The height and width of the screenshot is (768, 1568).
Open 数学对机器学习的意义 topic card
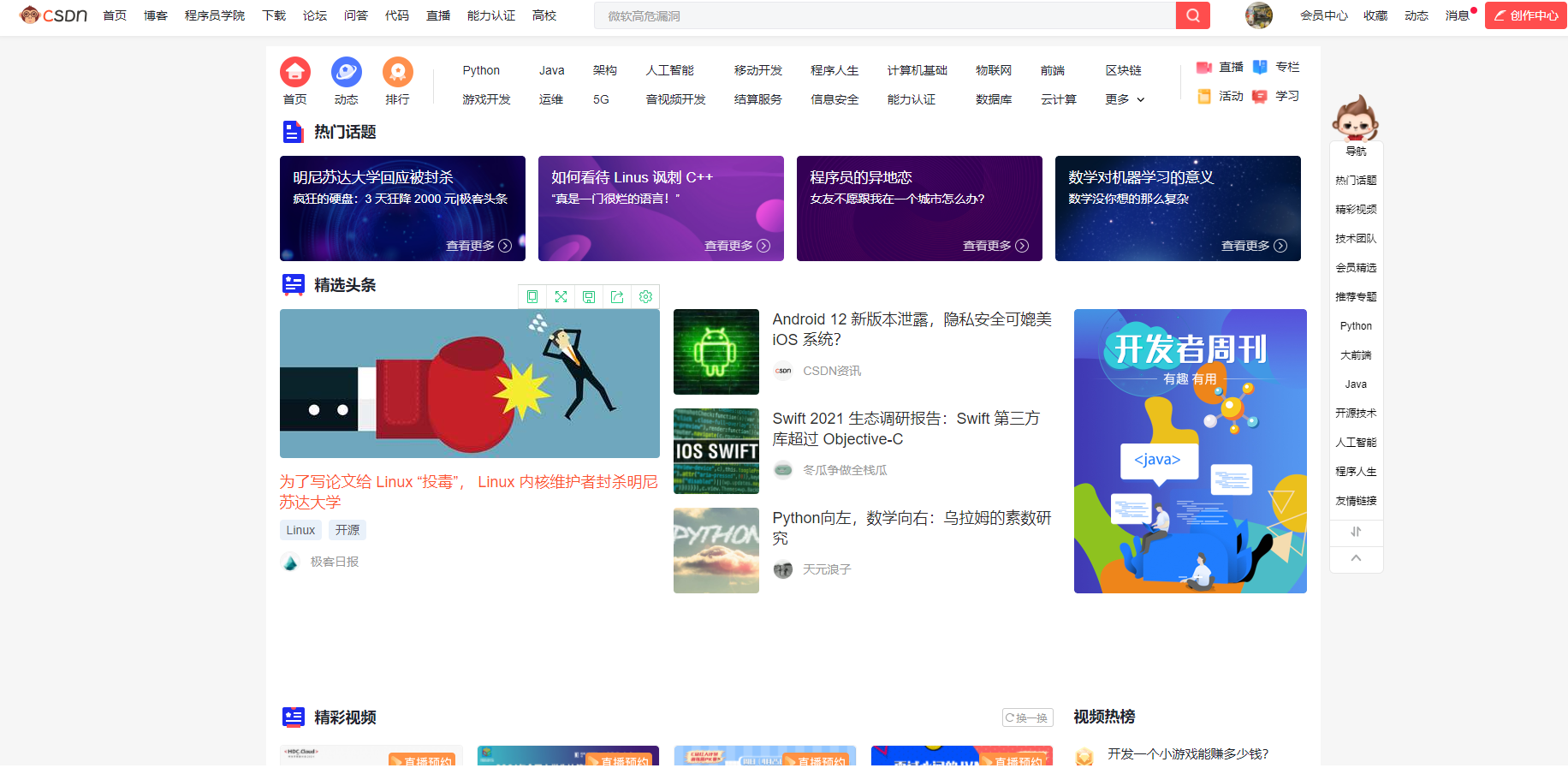click(x=1178, y=208)
